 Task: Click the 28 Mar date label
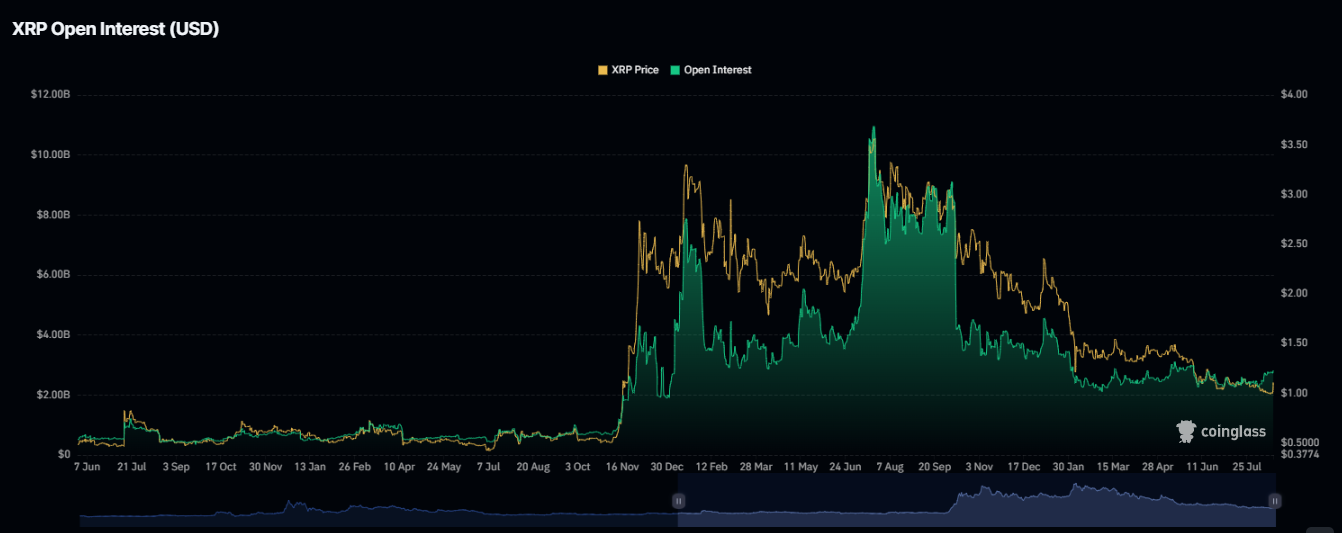coord(756,467)
